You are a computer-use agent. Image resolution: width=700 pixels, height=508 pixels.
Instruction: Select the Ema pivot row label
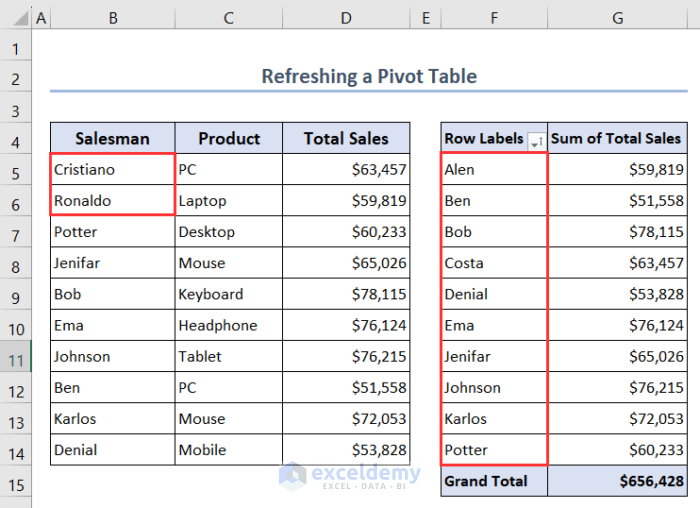(x=494, y=325)
